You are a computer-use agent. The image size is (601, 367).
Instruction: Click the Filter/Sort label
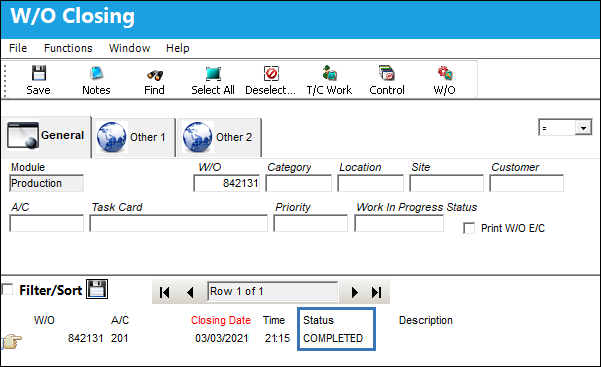click(51, 290)
